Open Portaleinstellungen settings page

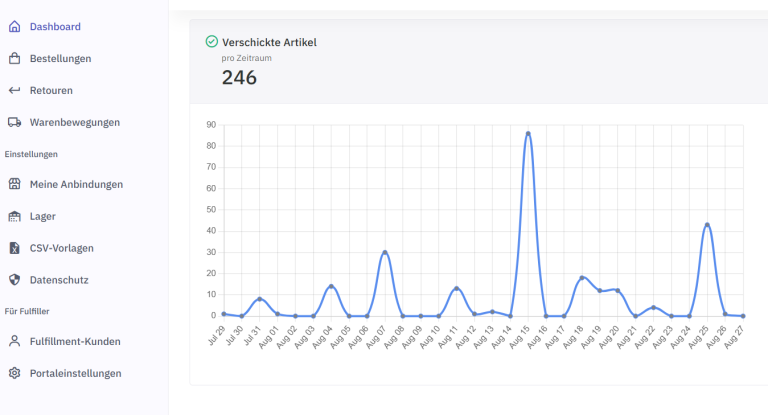pyautogui.click(x=76, y=373)
